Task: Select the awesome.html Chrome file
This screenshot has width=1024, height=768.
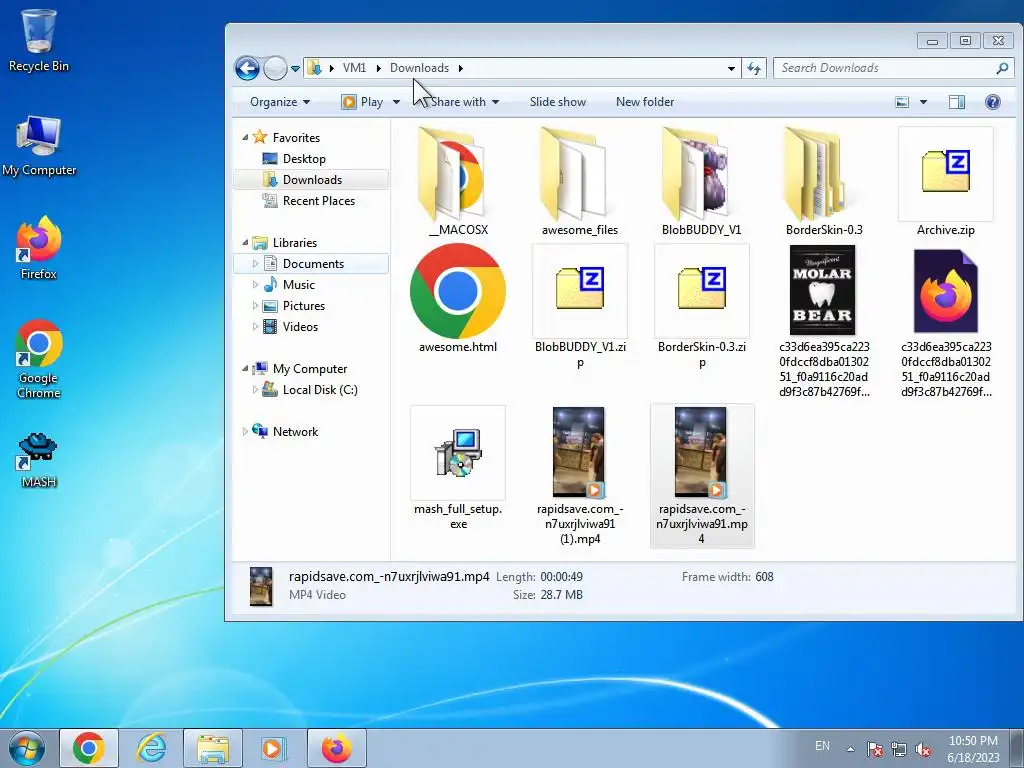Action: pyautogui.click(x=458, y=298)
